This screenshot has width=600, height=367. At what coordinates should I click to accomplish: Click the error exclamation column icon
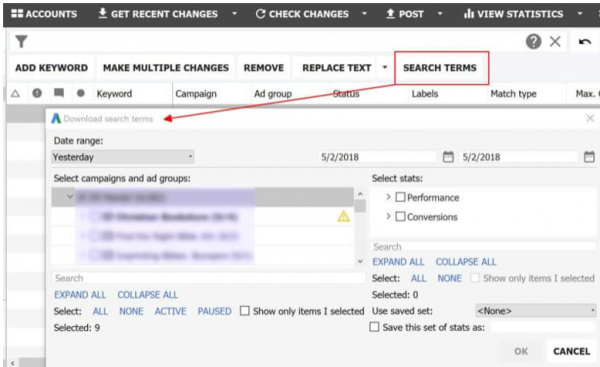[37, 93]
